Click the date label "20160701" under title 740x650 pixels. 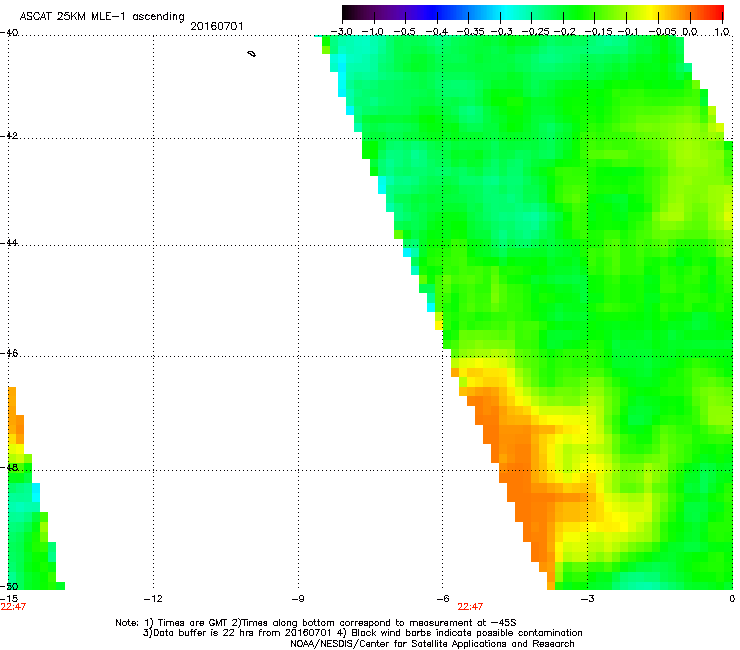217,26
